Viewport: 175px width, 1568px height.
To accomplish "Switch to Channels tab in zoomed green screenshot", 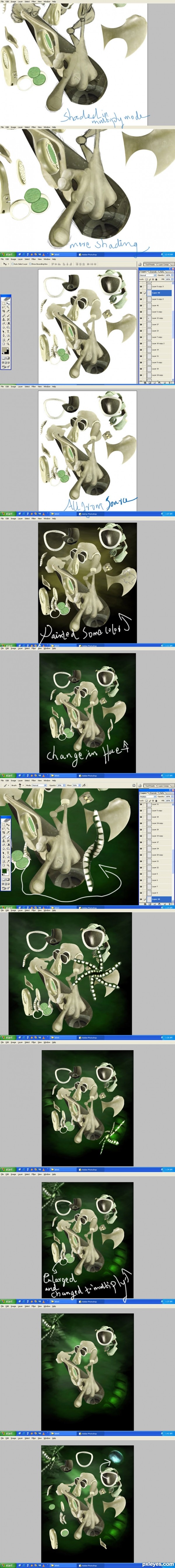I will click(x=153, y=793).
